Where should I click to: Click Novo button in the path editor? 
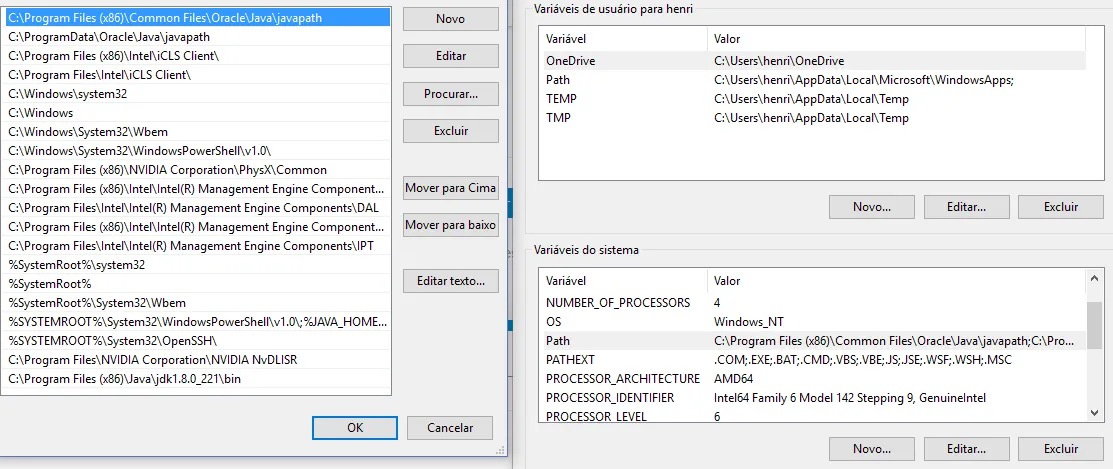pyautogui.click(x=450, y=19)
